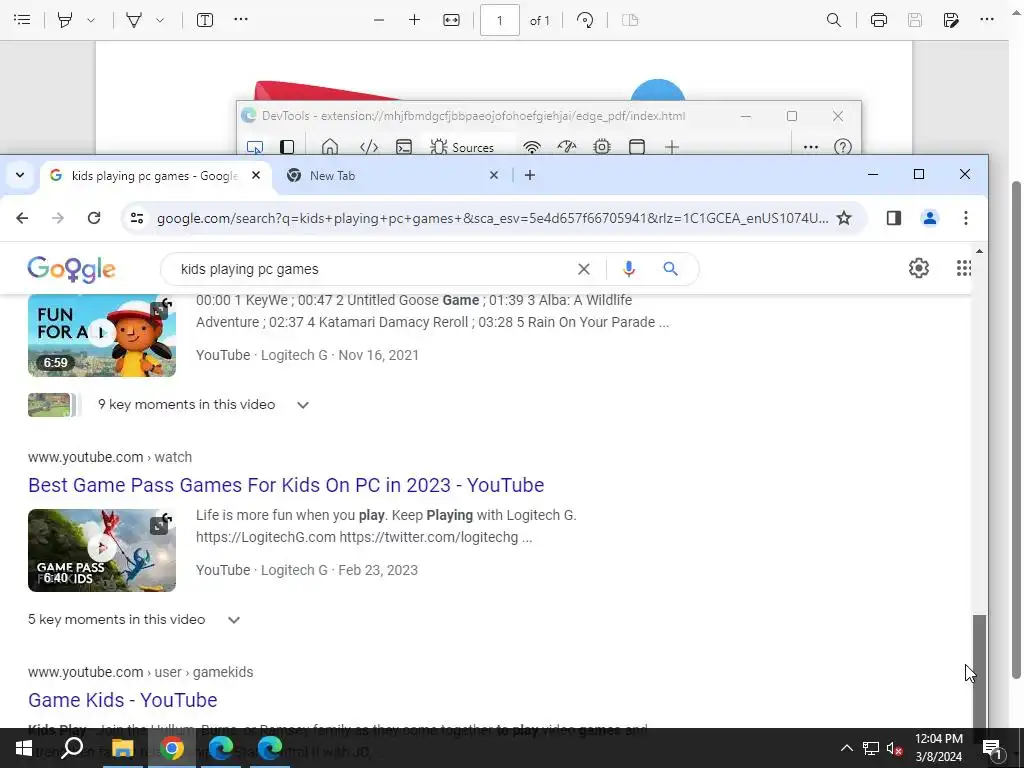Go to Google homepage logo
The image size is (1024, 768).
tap(71, 269)
